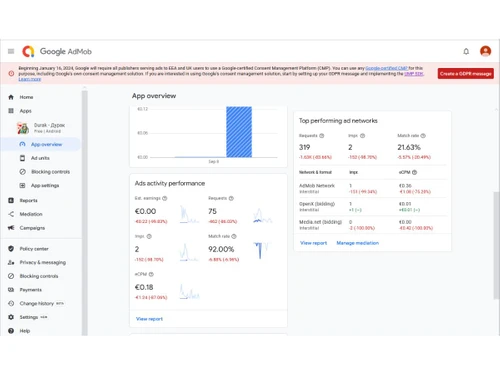The height and width of the screenshot is (375, 500).
Task: Click the Campaigns megaphone icon
Action: [11, 228]
